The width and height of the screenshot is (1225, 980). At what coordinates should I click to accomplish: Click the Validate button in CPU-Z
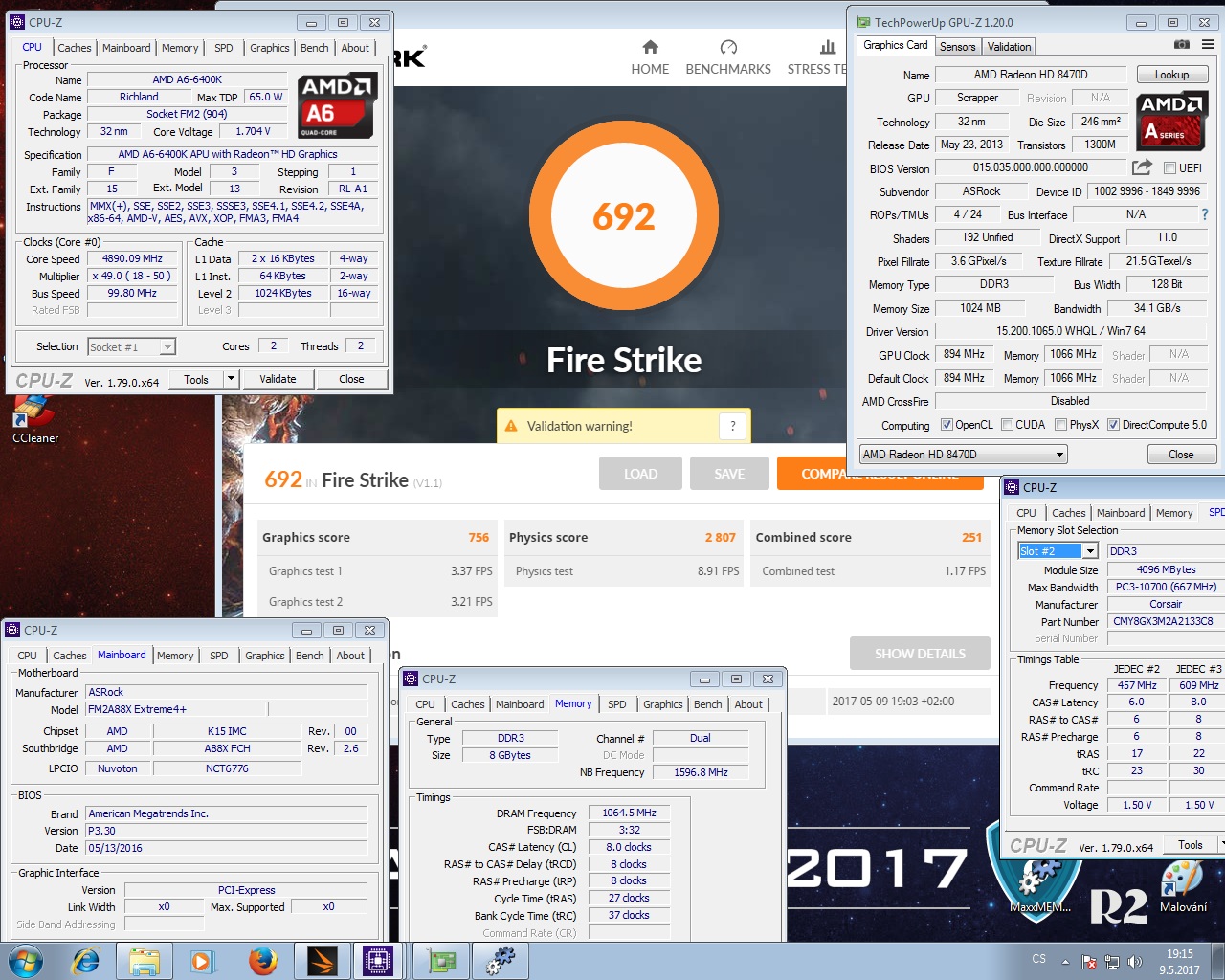pos(278,379)
